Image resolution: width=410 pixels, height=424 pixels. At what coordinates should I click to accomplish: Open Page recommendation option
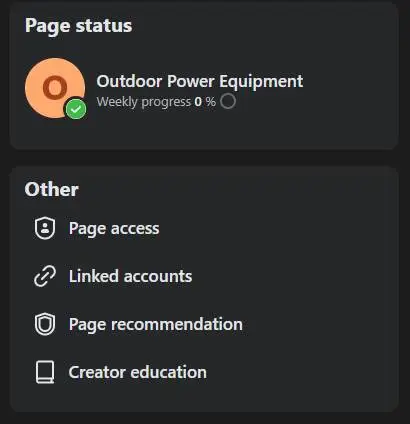[156, 324]
